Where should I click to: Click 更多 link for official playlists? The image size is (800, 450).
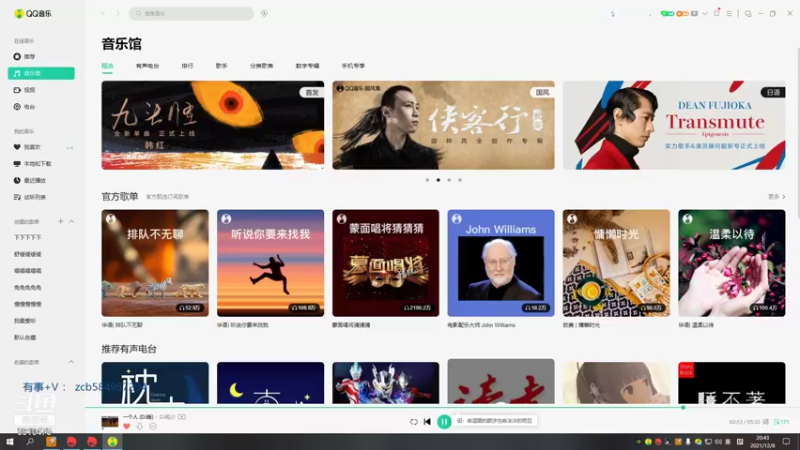(777, 196)
